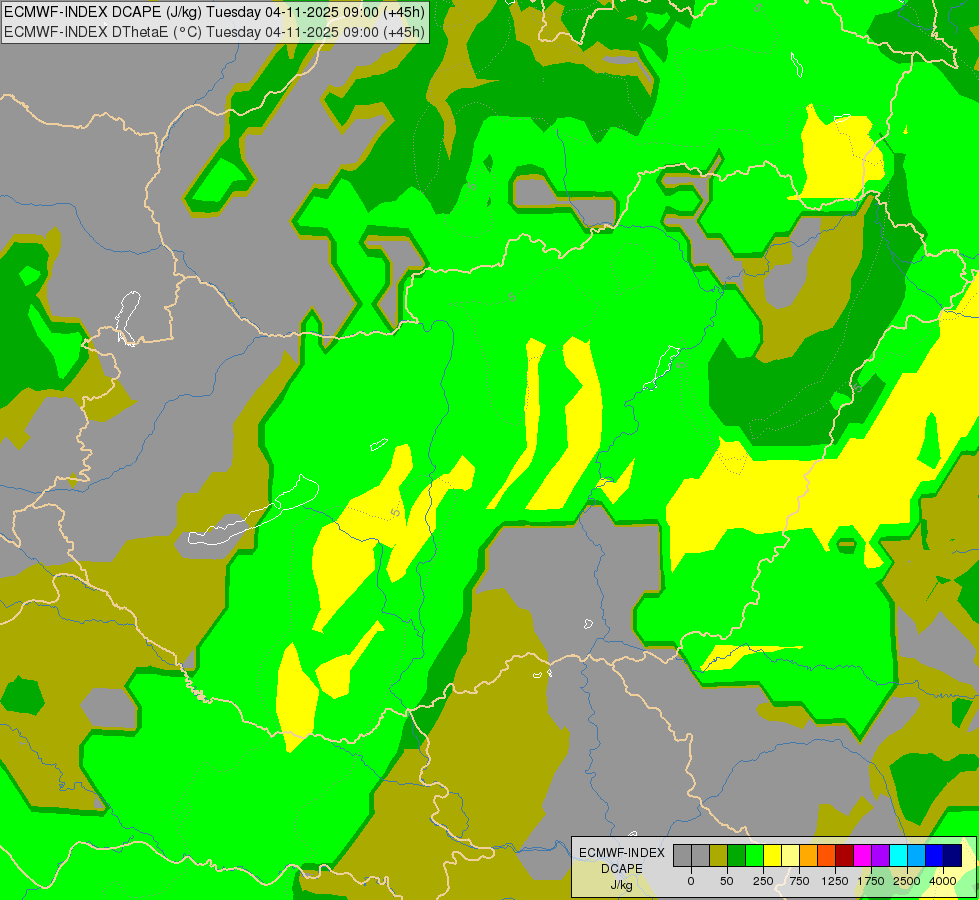The width and height of the screenshot is (979, 900).
Task: Click the 750 tick value on the legend
Action: click(x=799, y=881)
